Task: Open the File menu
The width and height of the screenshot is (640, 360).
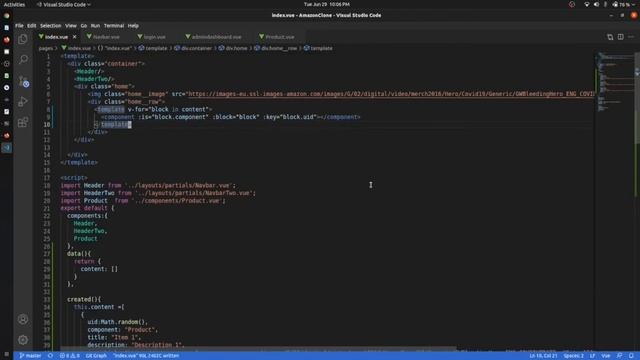Action: [x=19, y=26]
